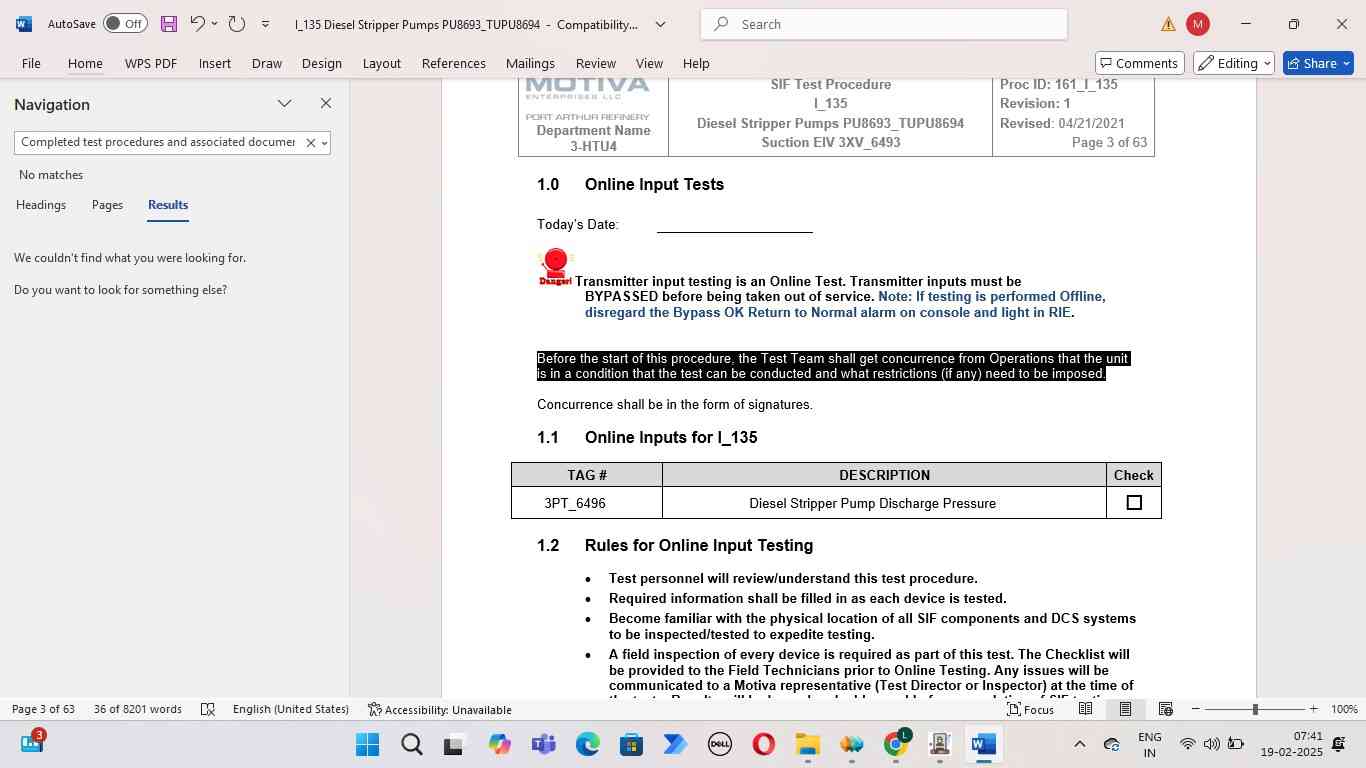Open the Windows Start menu

click(x=367, y=744)
